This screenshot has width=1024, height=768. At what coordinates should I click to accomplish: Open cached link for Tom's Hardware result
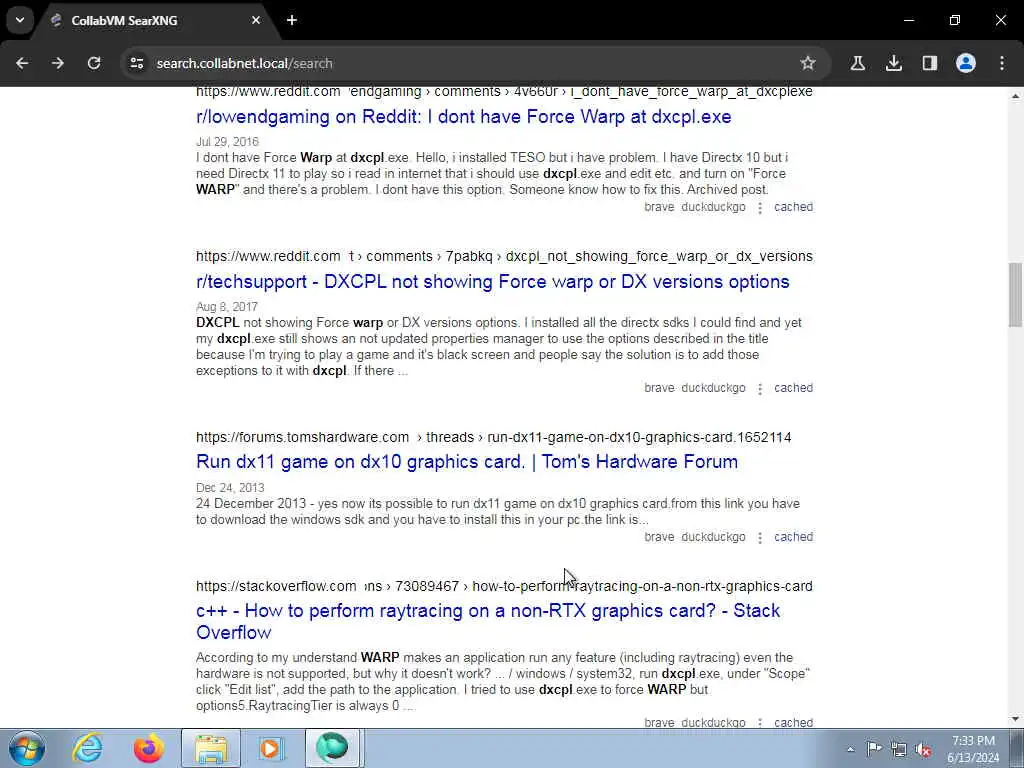[x=793, y=537]
